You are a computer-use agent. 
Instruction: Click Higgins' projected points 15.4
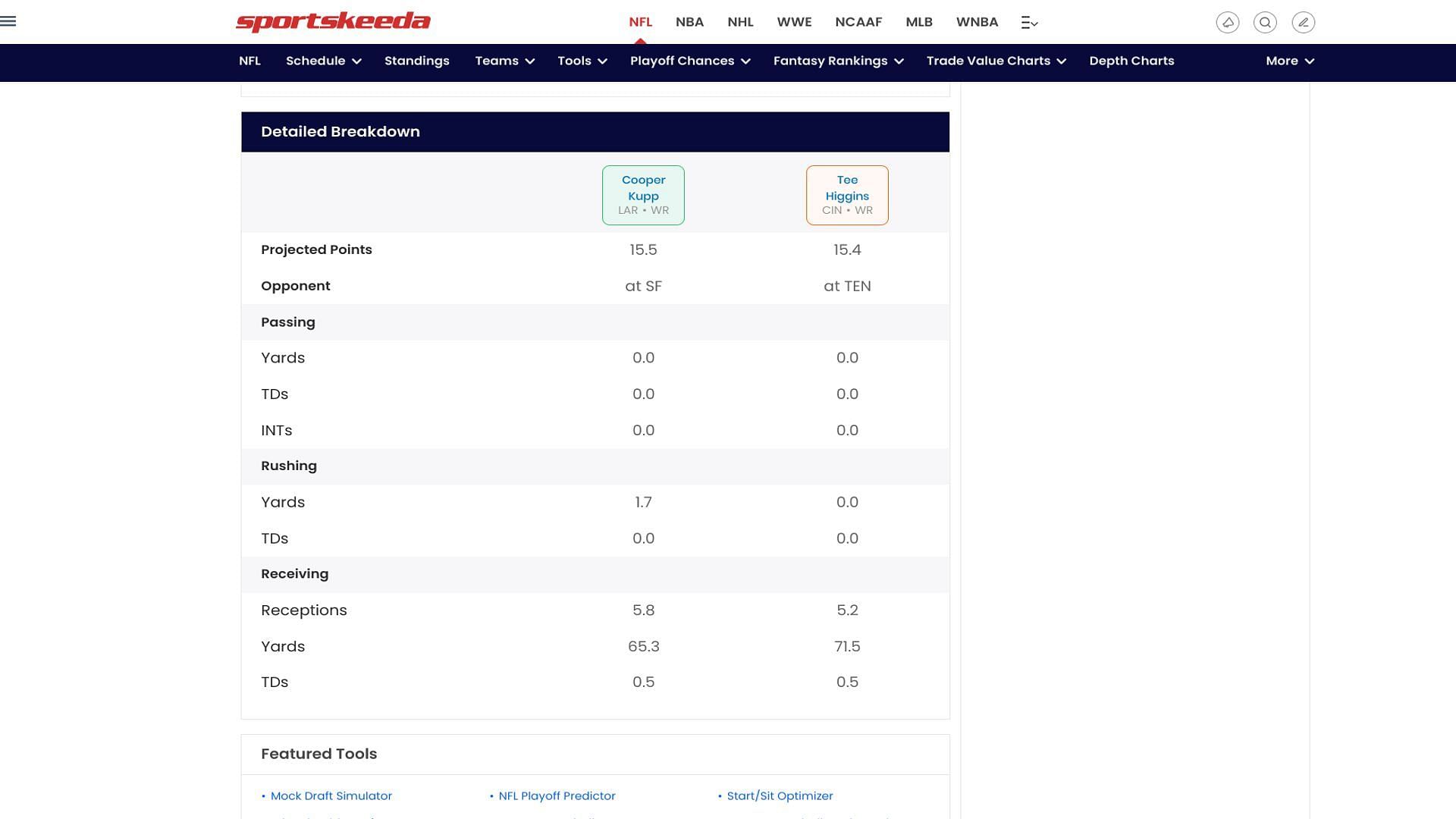coord(847,249)
